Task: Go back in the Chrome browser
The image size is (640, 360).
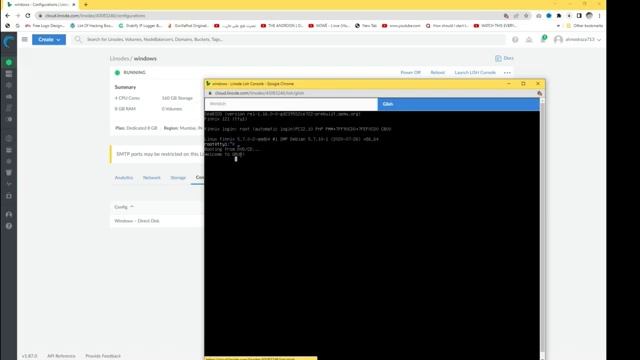Action: (x=8, y=16)
